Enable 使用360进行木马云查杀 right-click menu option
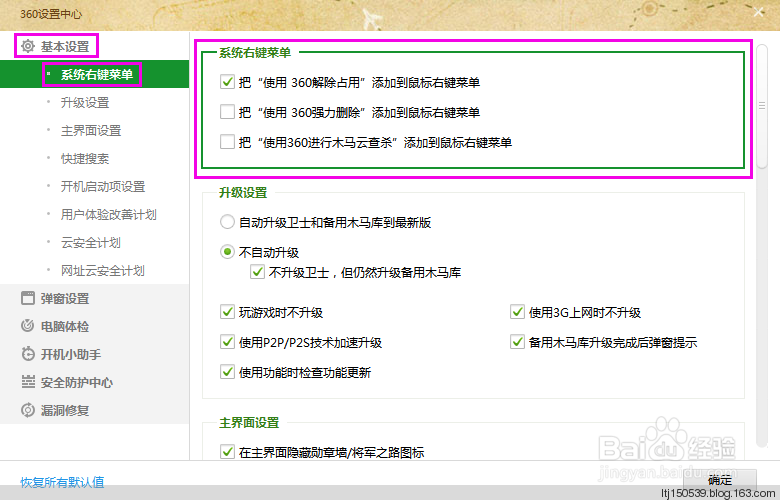This screenshot has height=500, width=780. coord(227,142)
